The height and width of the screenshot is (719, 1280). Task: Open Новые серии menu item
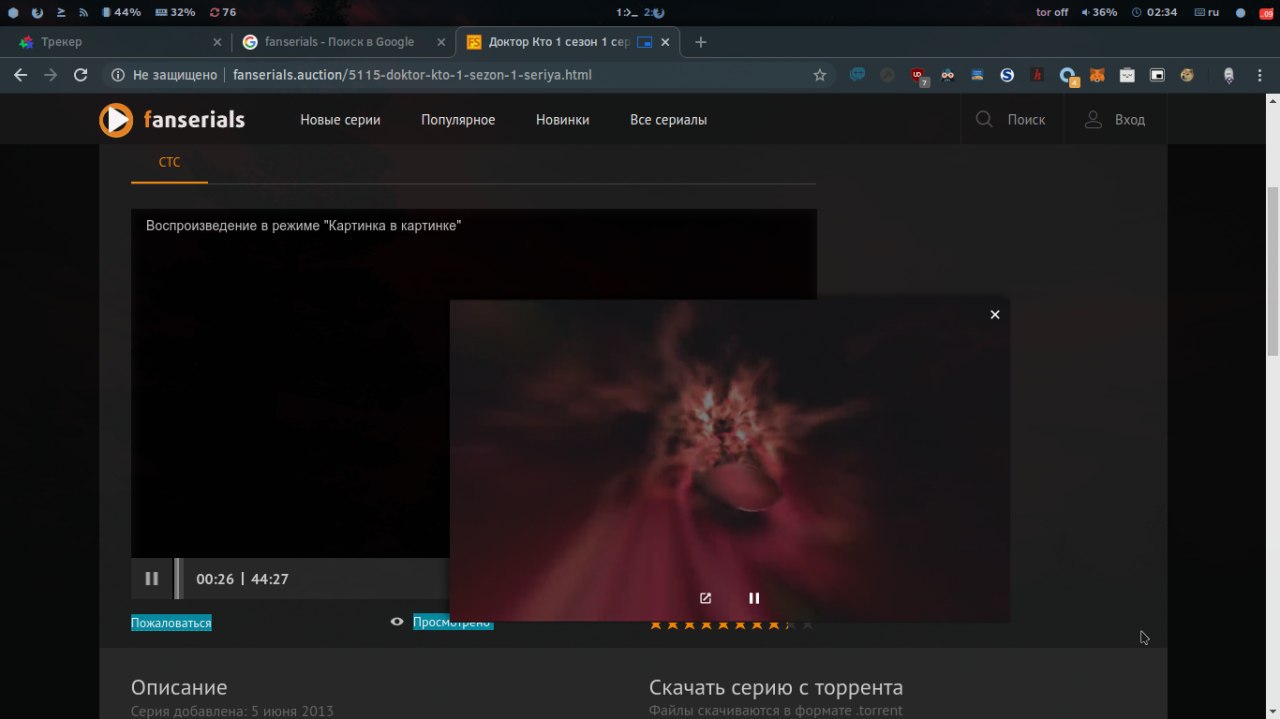tap(340, 120)
